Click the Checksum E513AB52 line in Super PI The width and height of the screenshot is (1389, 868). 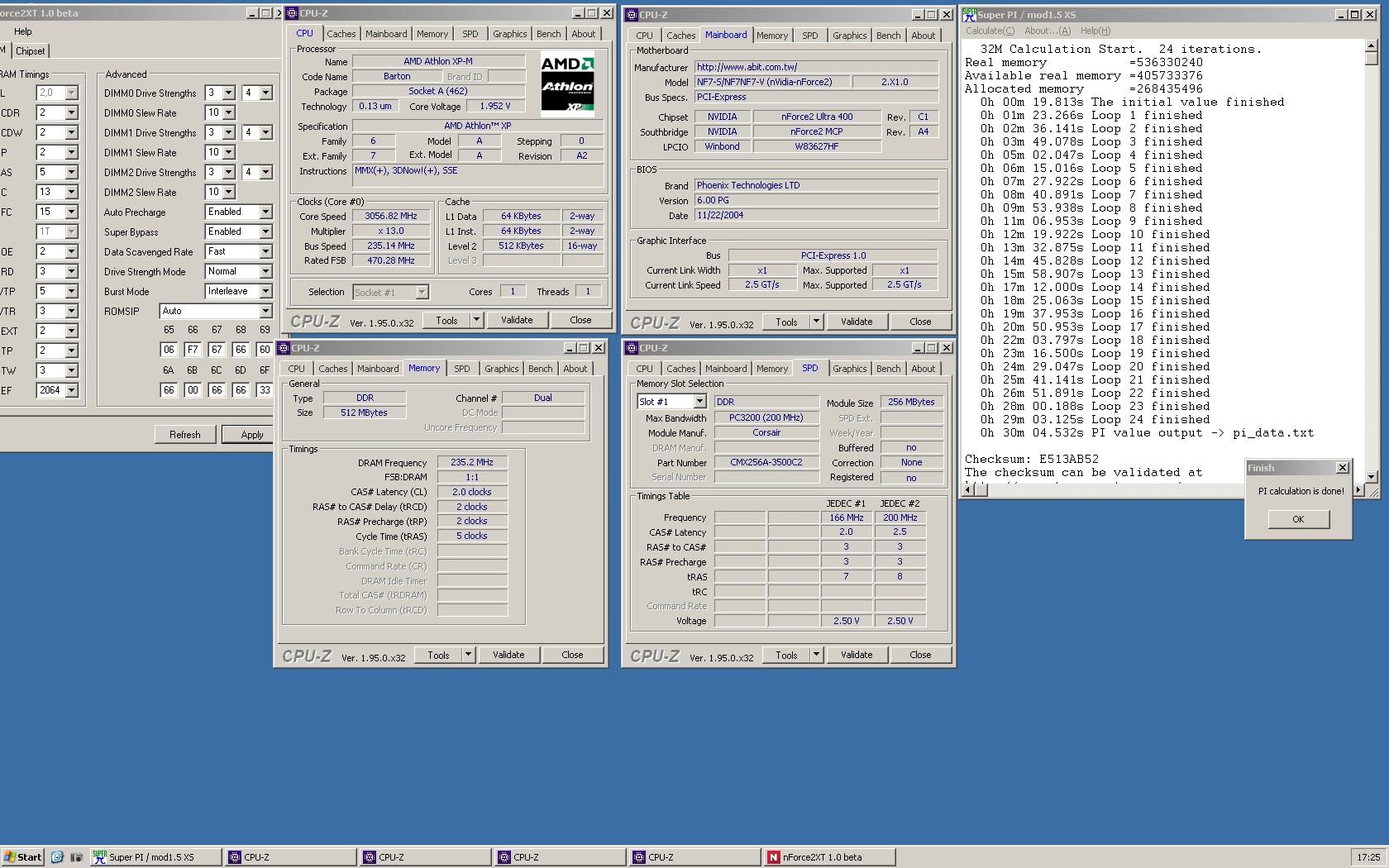tap(1032, 459)
